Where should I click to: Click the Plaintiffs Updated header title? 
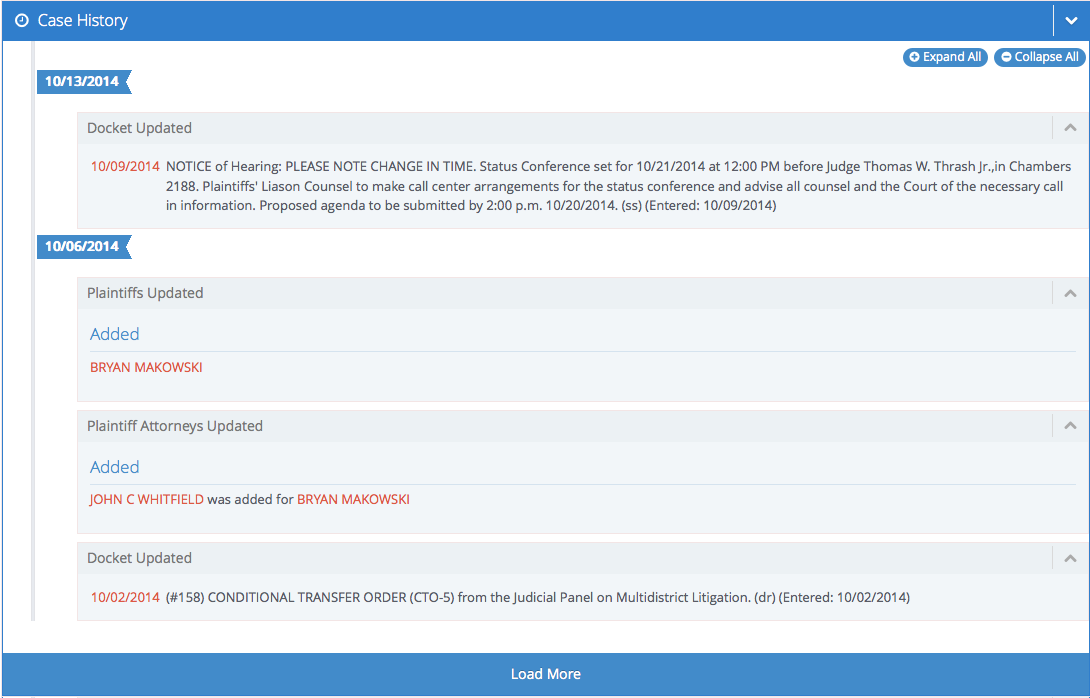145,293
